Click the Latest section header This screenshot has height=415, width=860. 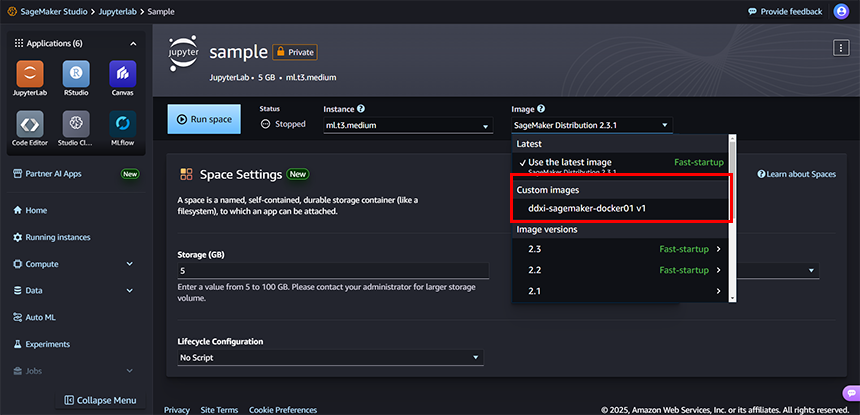[620, 144]
